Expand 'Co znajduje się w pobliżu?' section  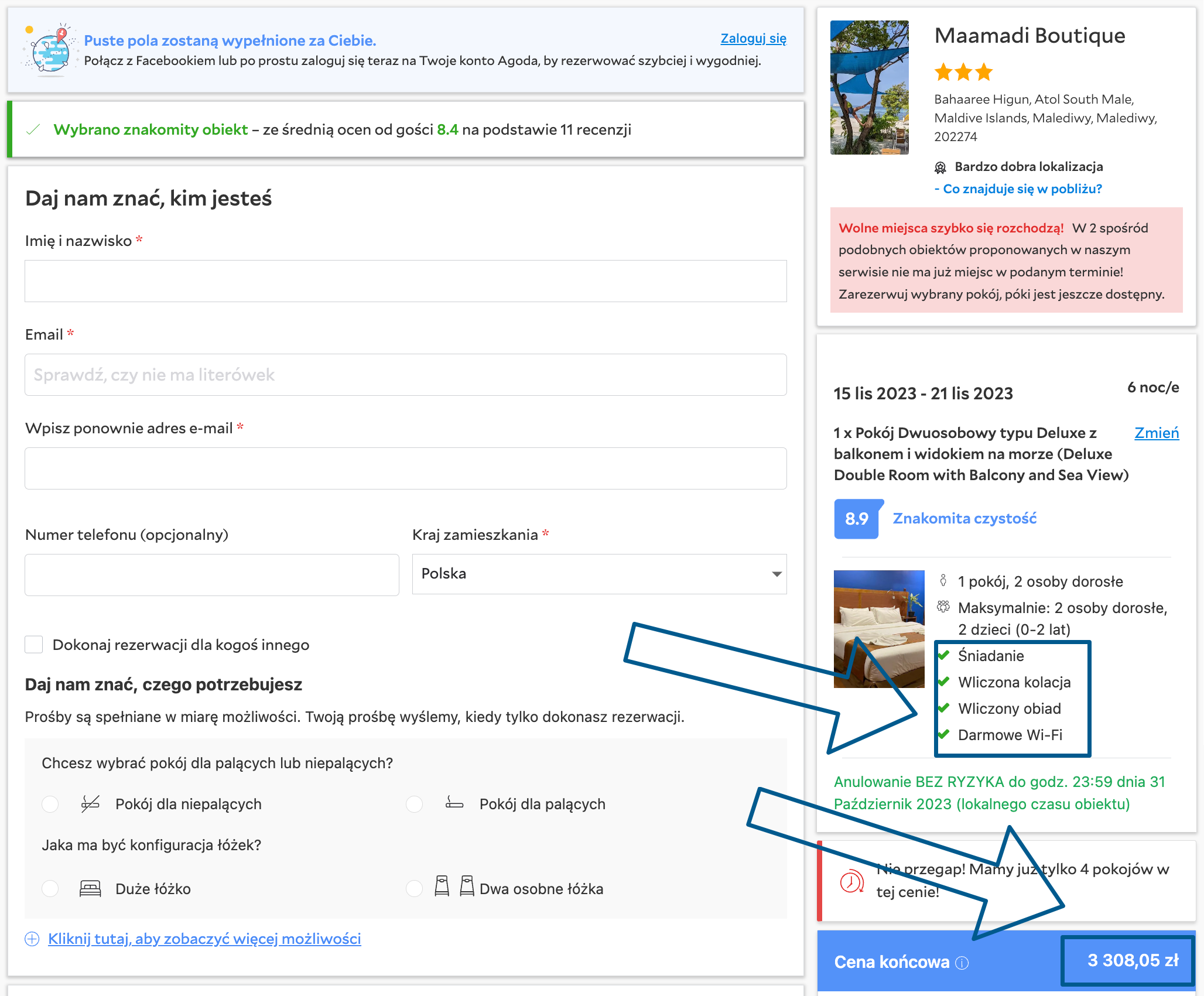1021,189
